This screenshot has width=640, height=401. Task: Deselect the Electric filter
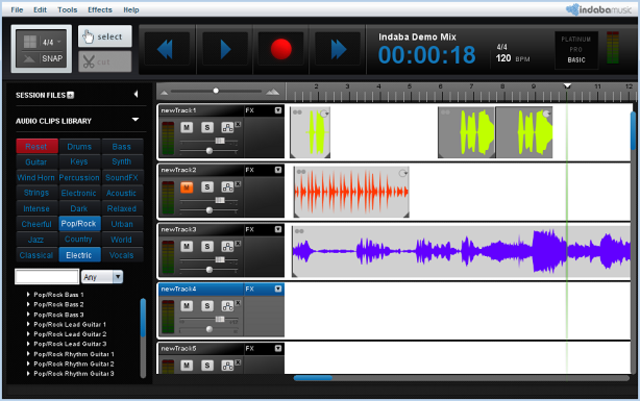coord(79,255)
